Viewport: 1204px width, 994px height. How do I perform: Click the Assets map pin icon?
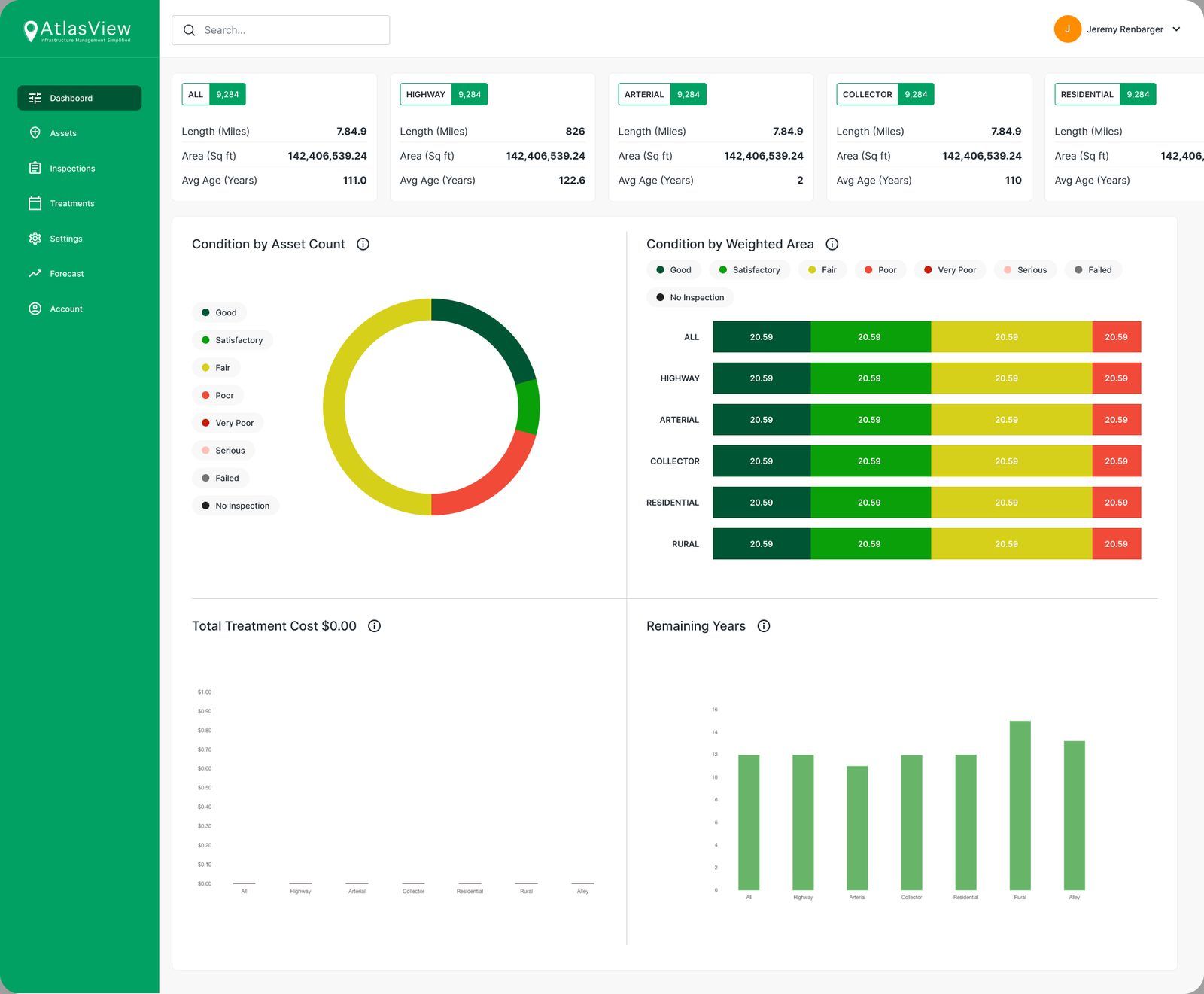click(x=35, y=133)
